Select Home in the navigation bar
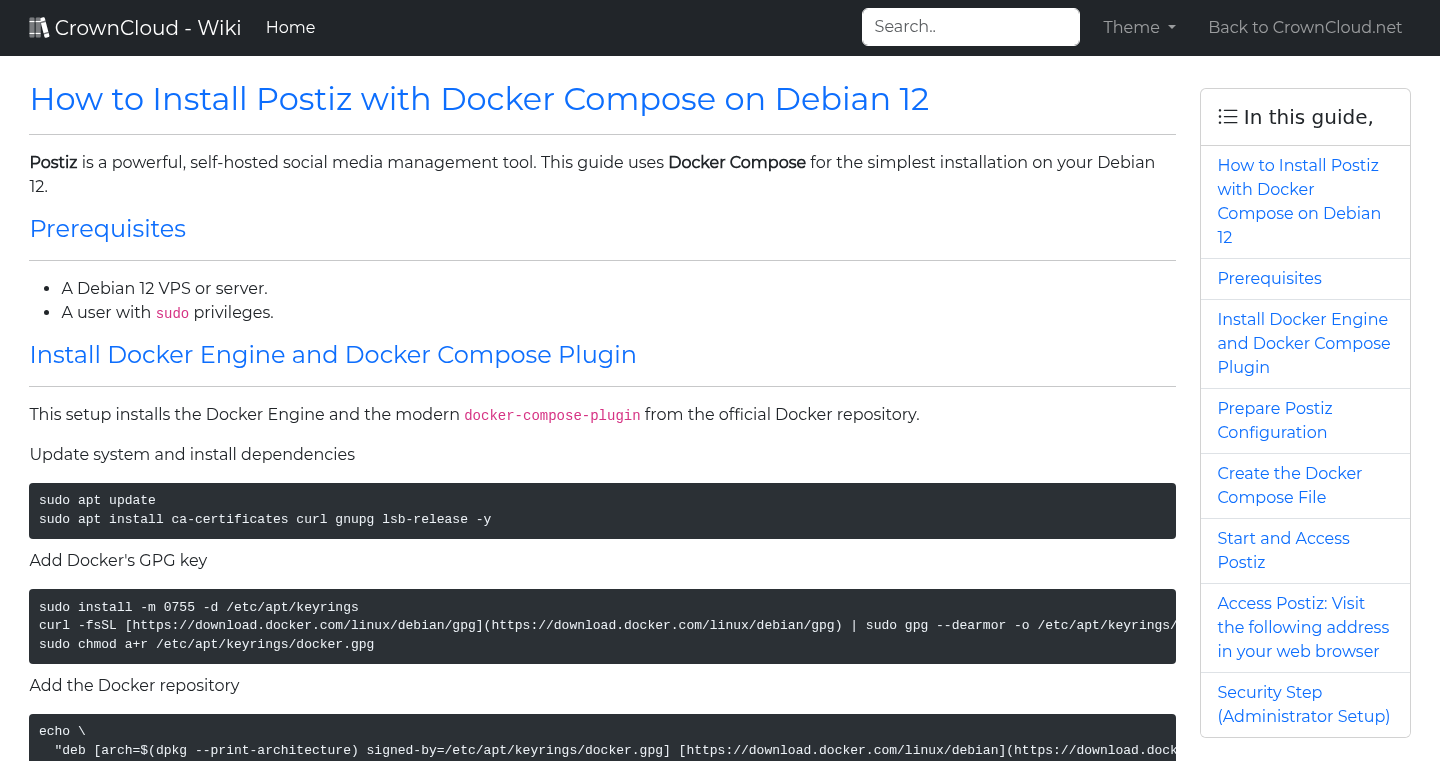The width and height of the screenshot is (1440, 761). (290, 27)
